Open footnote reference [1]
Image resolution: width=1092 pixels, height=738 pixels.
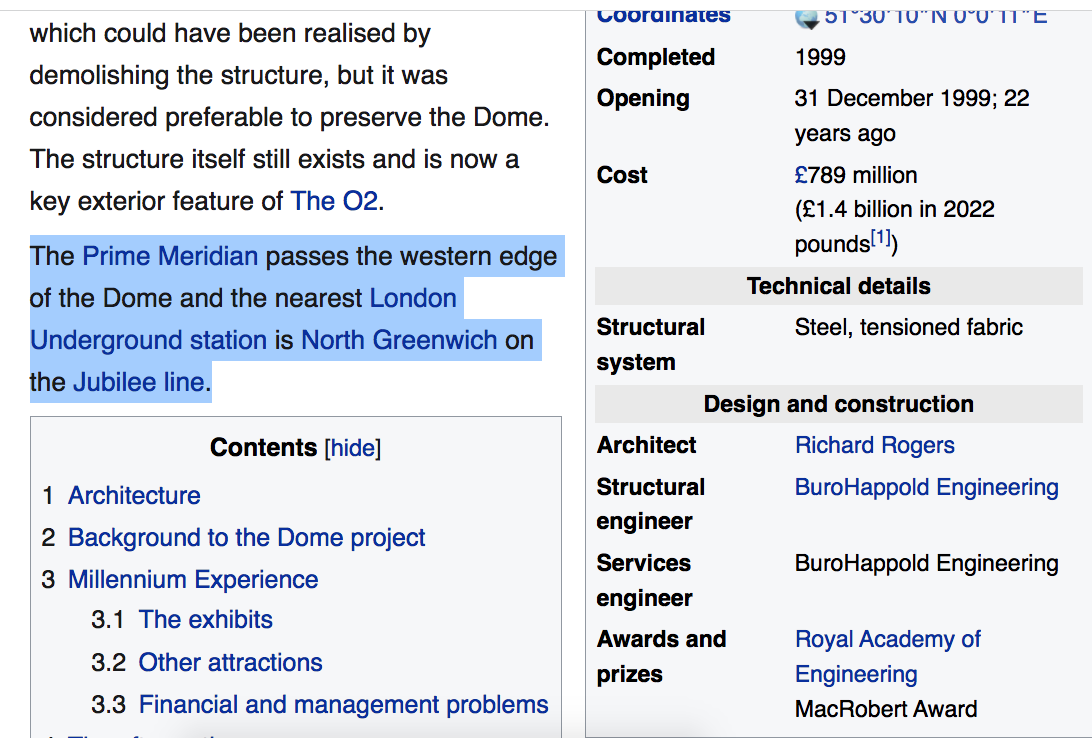(881, 237)
